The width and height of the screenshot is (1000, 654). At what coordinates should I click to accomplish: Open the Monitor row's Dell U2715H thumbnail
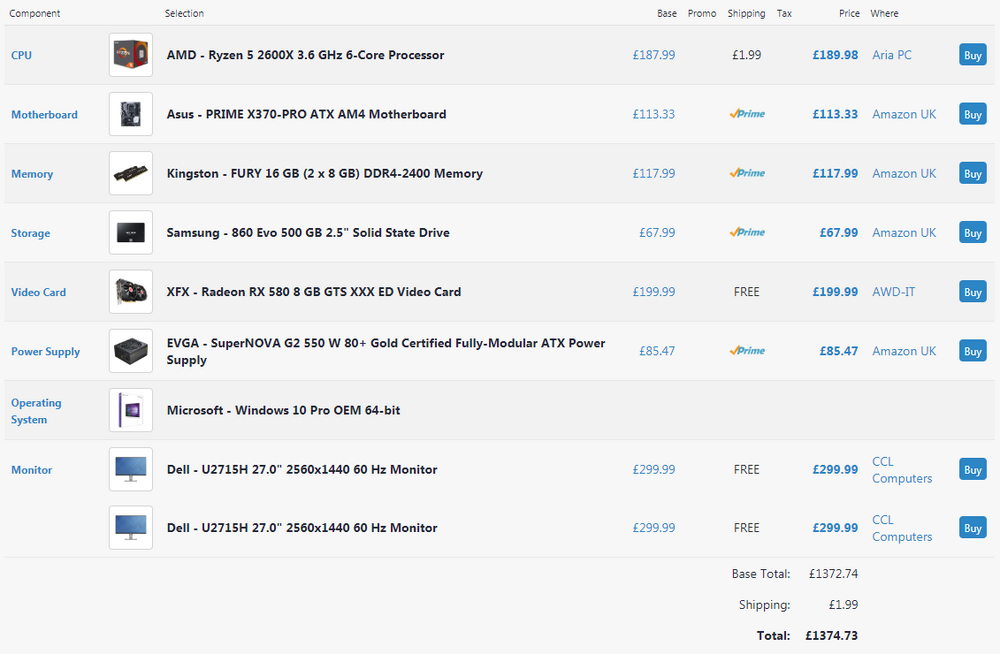point(131,470)
